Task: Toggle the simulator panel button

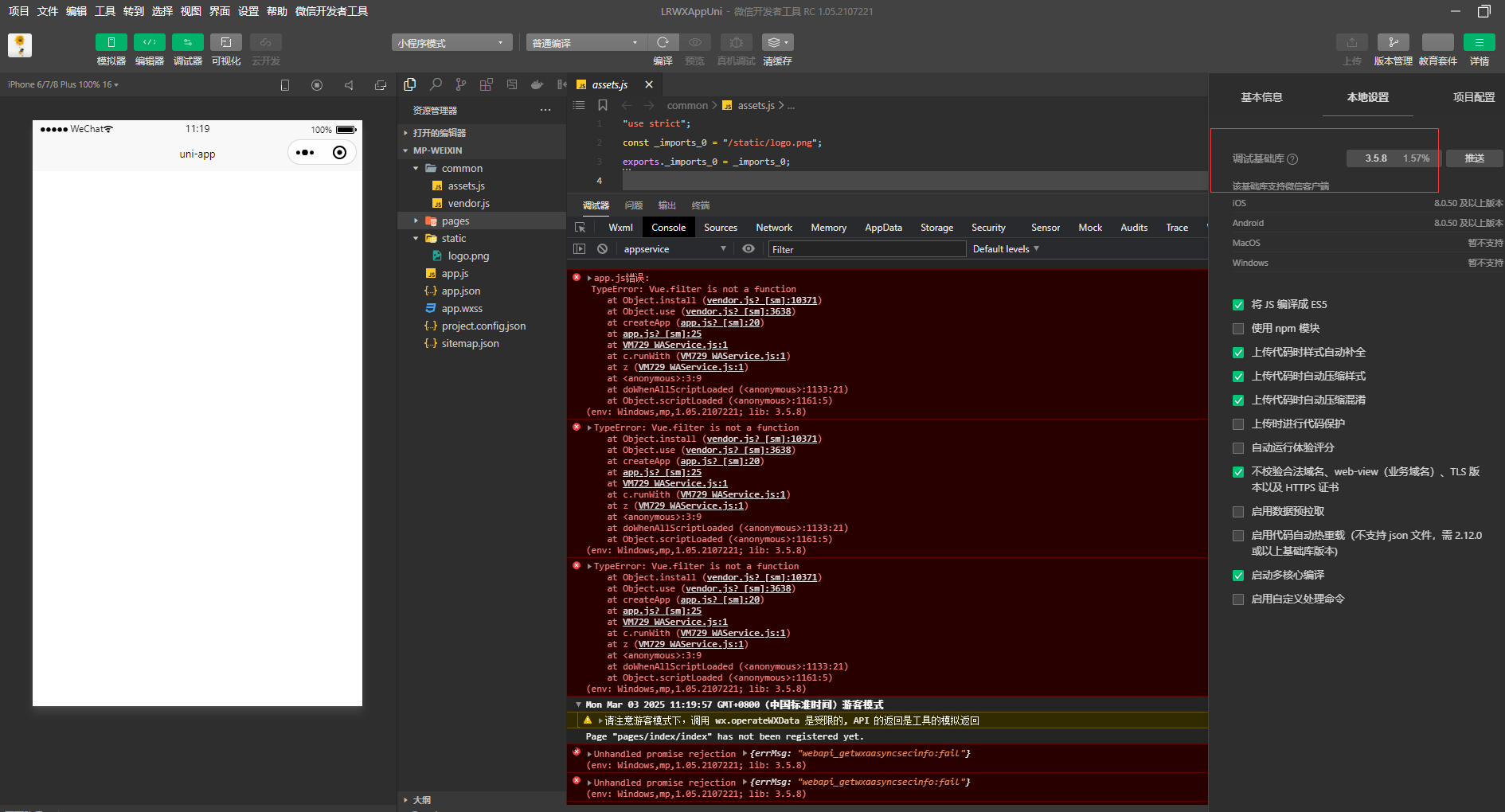Action: click(111, 42)
